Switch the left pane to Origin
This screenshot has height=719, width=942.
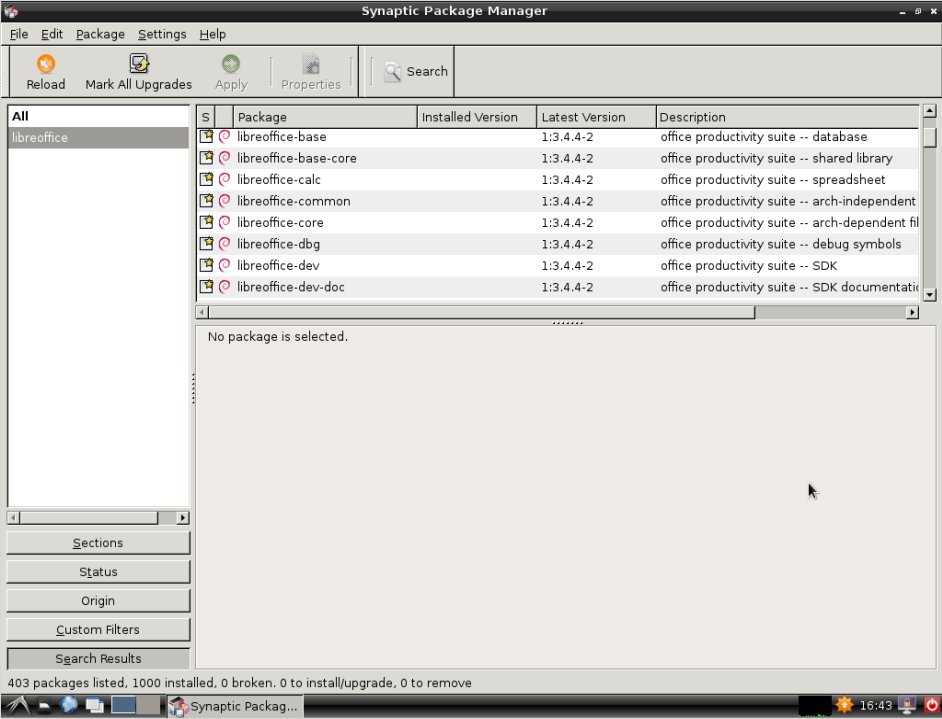[98, 601]
